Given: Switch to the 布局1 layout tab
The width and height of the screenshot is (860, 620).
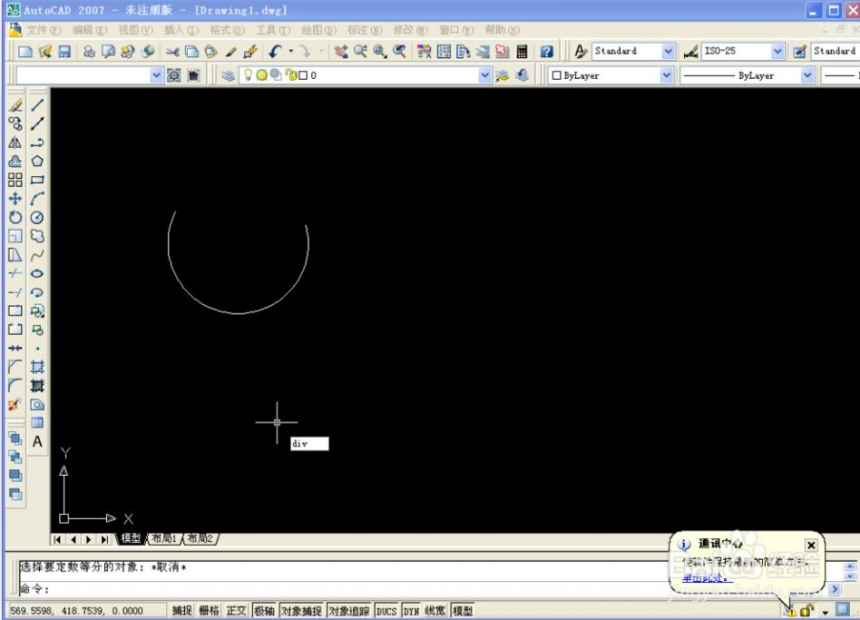Looking at the screenshot, I should [x=164, y=538].
